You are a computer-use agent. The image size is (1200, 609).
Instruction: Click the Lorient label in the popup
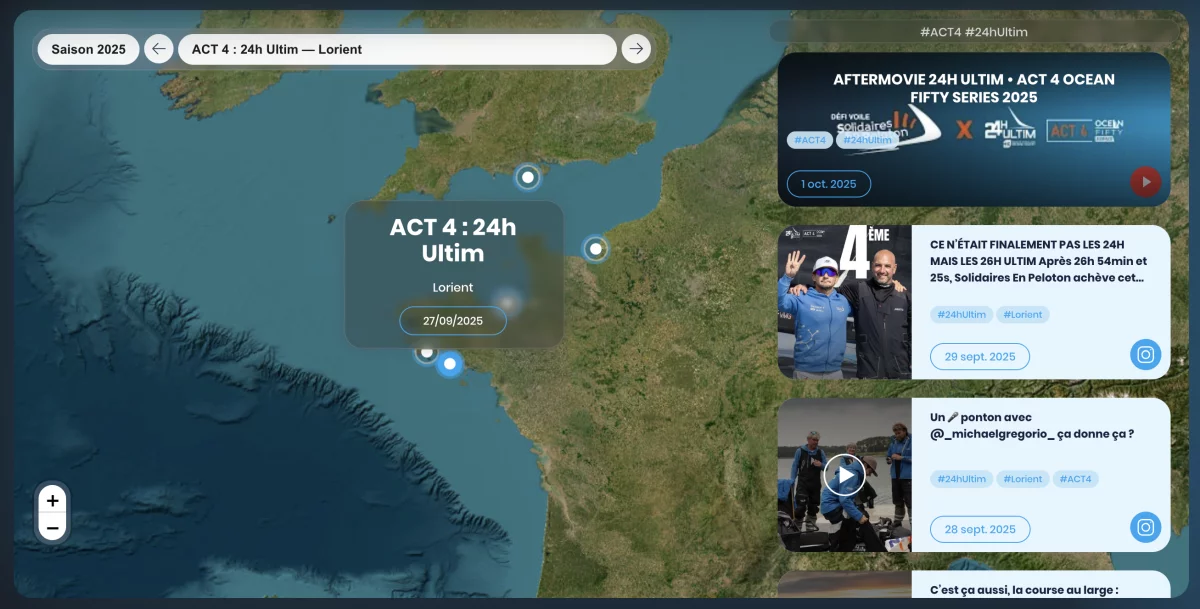[x=453, y=287]
